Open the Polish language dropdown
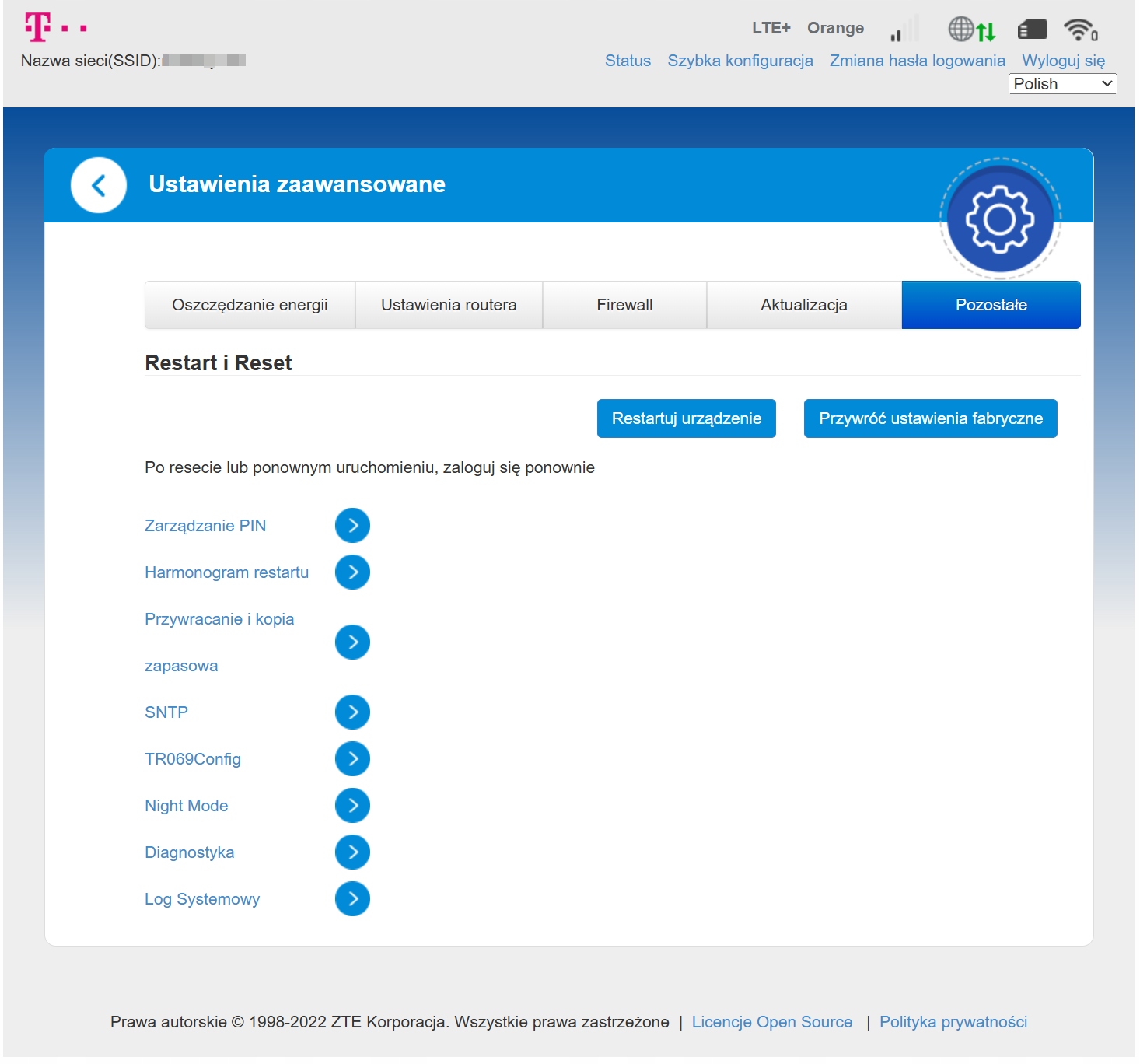The width and height of the screenshot is (1140, 1064). point(1061,84)
